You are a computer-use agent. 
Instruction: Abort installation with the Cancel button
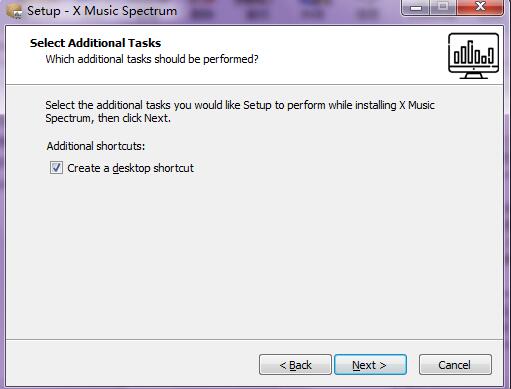point(455,365)
